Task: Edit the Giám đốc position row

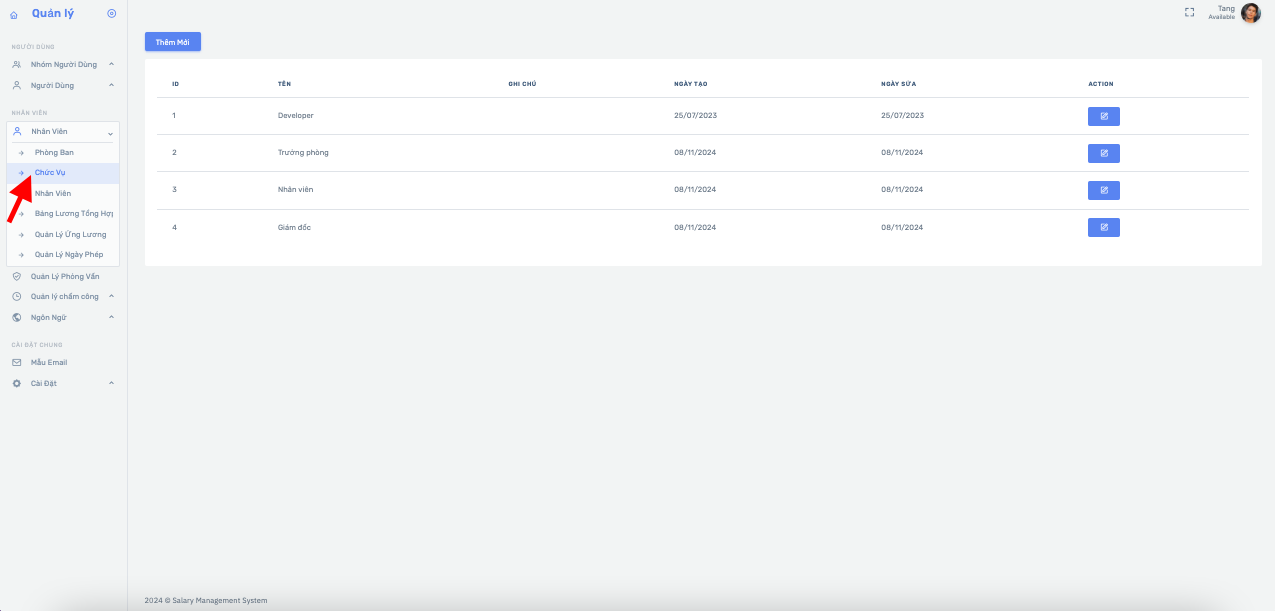Action: point(1103,227)
